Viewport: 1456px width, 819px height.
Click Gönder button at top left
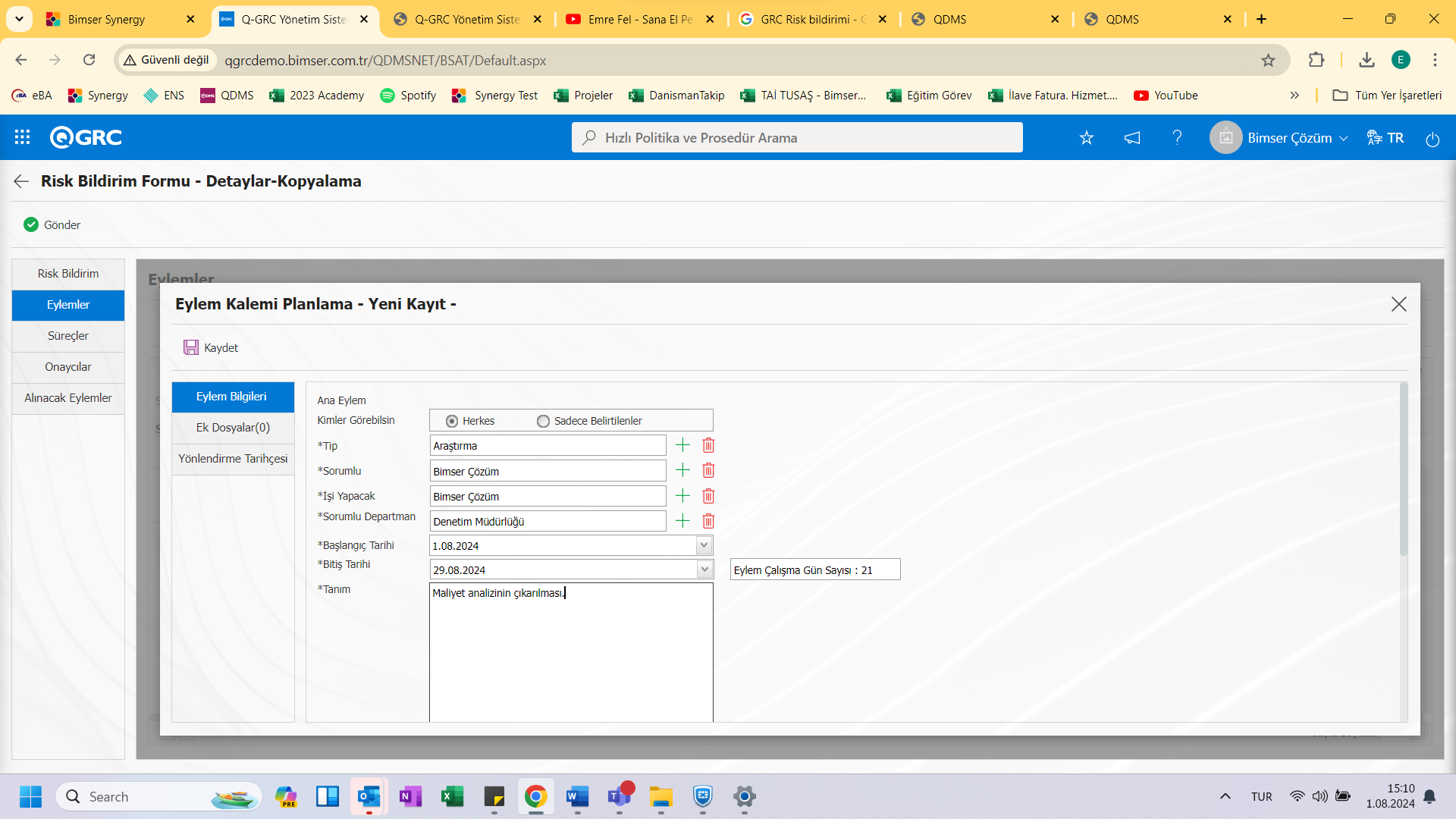[x=51, y=224]
